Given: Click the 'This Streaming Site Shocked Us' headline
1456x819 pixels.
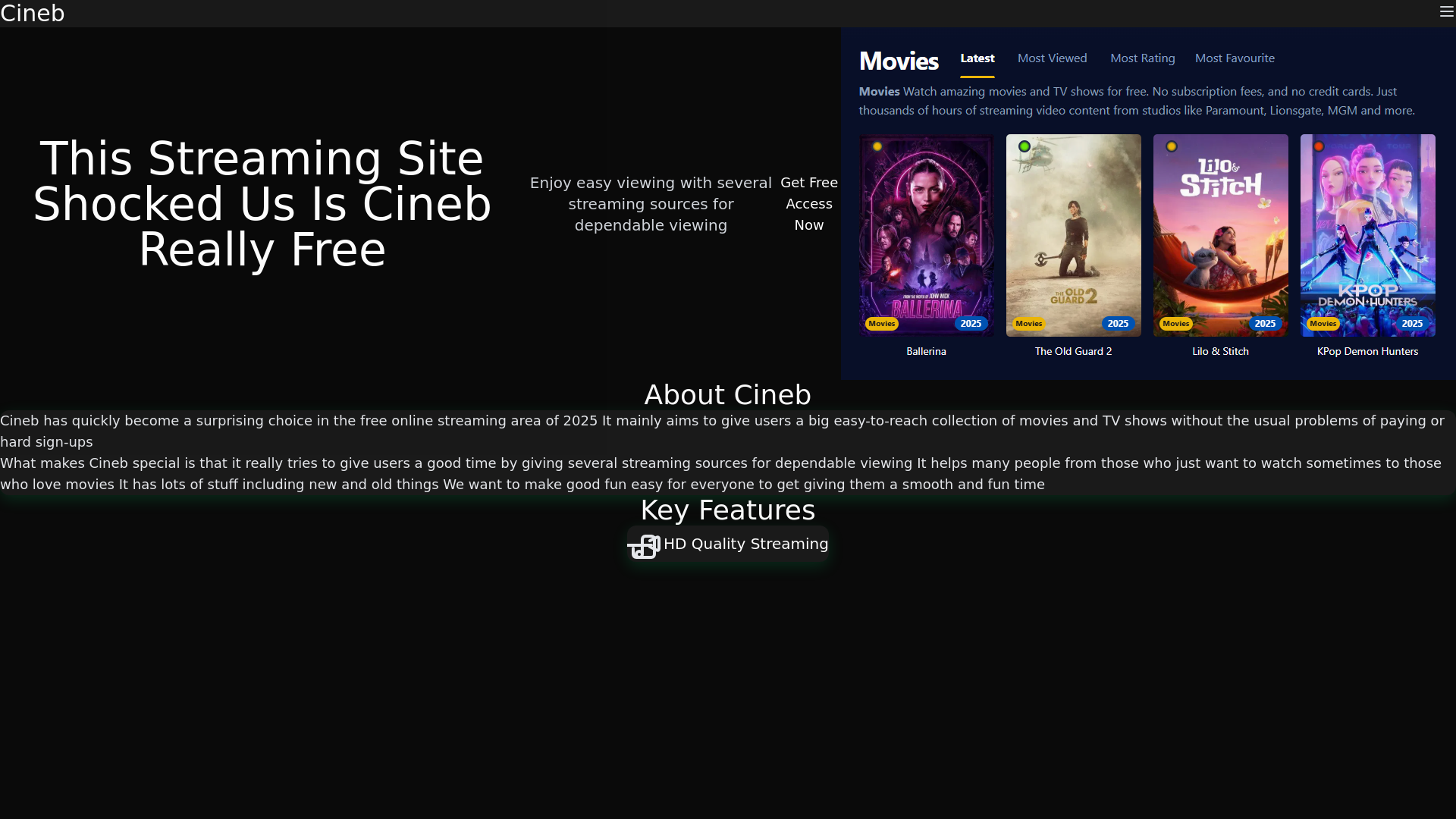Looking at the screenshot, I should tap(262, 204).
